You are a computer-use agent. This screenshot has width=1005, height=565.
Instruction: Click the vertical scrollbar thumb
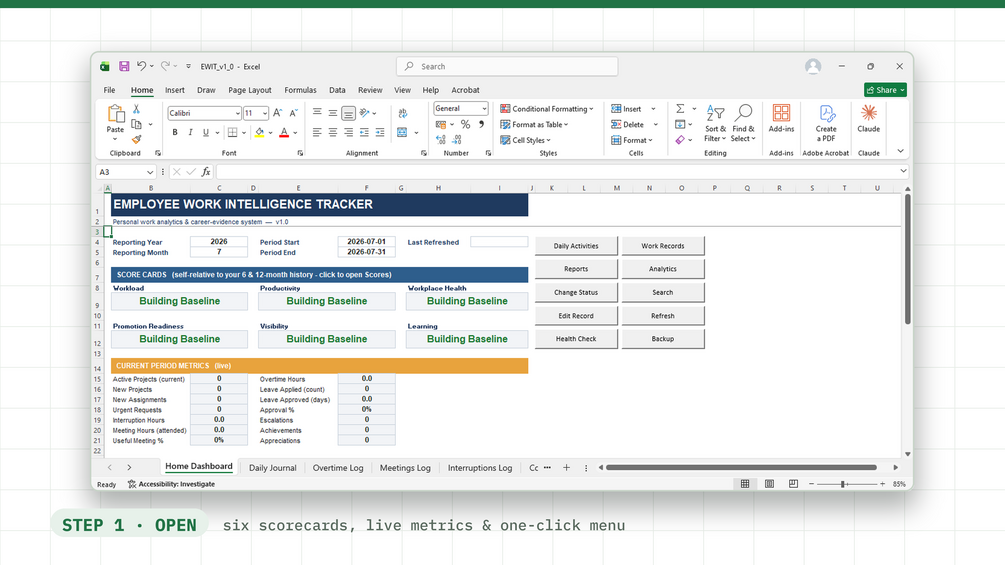pyautogui.click(x=908, y=259)
